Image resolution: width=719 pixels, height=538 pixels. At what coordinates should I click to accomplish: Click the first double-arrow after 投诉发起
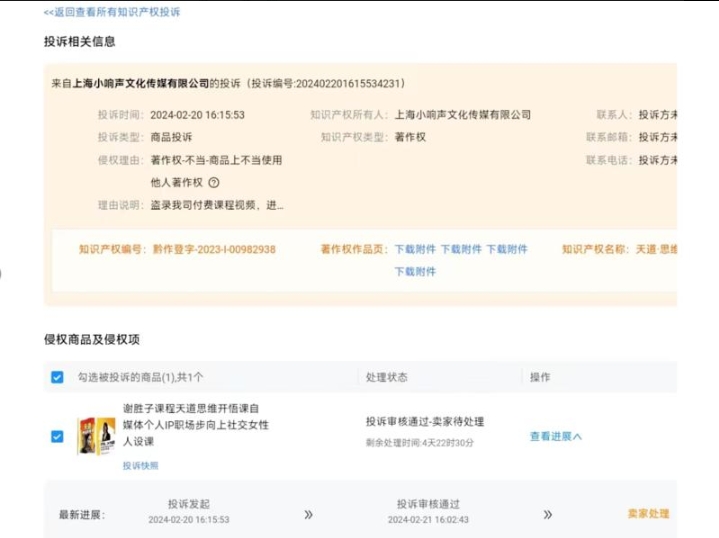[x=308, y=514]
